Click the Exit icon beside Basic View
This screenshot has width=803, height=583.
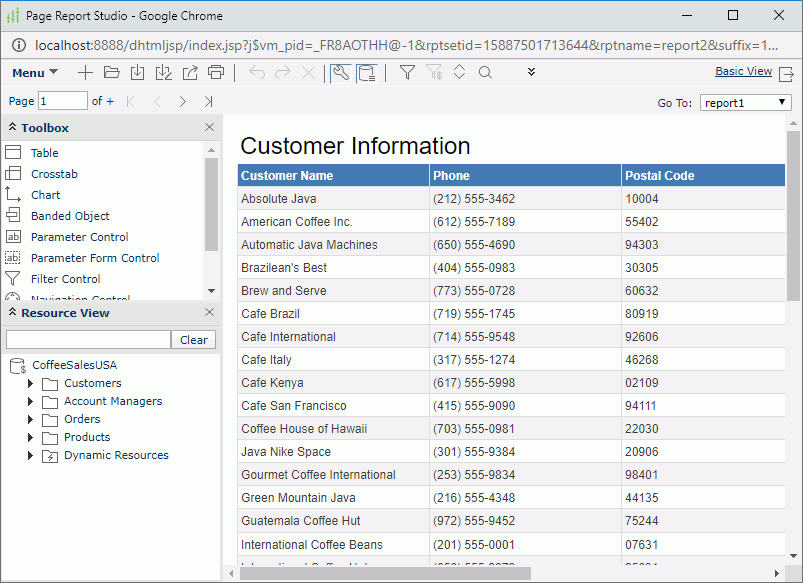coord(787,73)
